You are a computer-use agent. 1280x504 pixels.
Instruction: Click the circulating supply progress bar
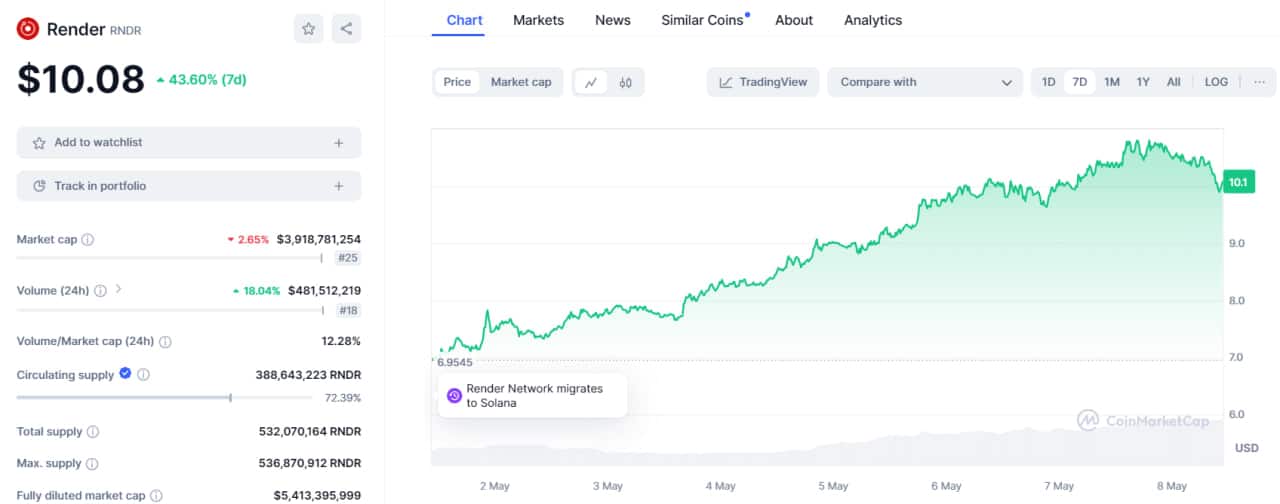(164, 397)
